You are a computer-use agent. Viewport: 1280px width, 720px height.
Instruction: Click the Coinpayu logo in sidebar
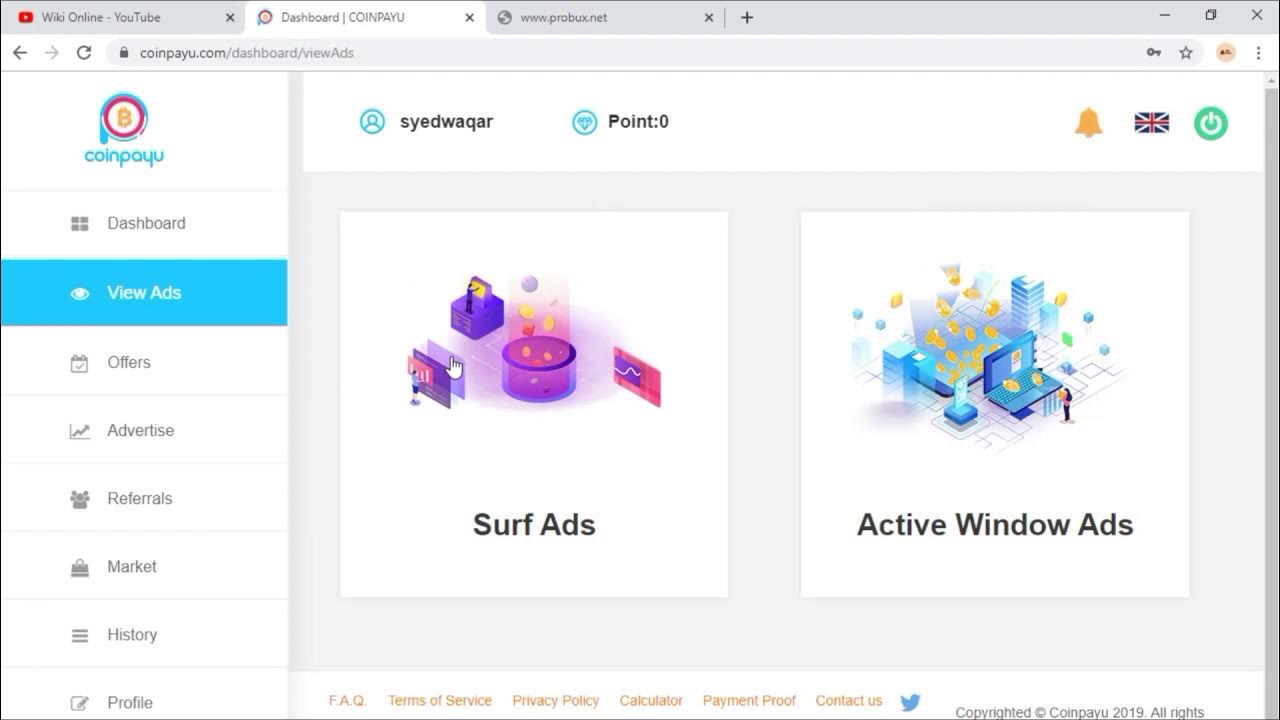tap(124, 130)
